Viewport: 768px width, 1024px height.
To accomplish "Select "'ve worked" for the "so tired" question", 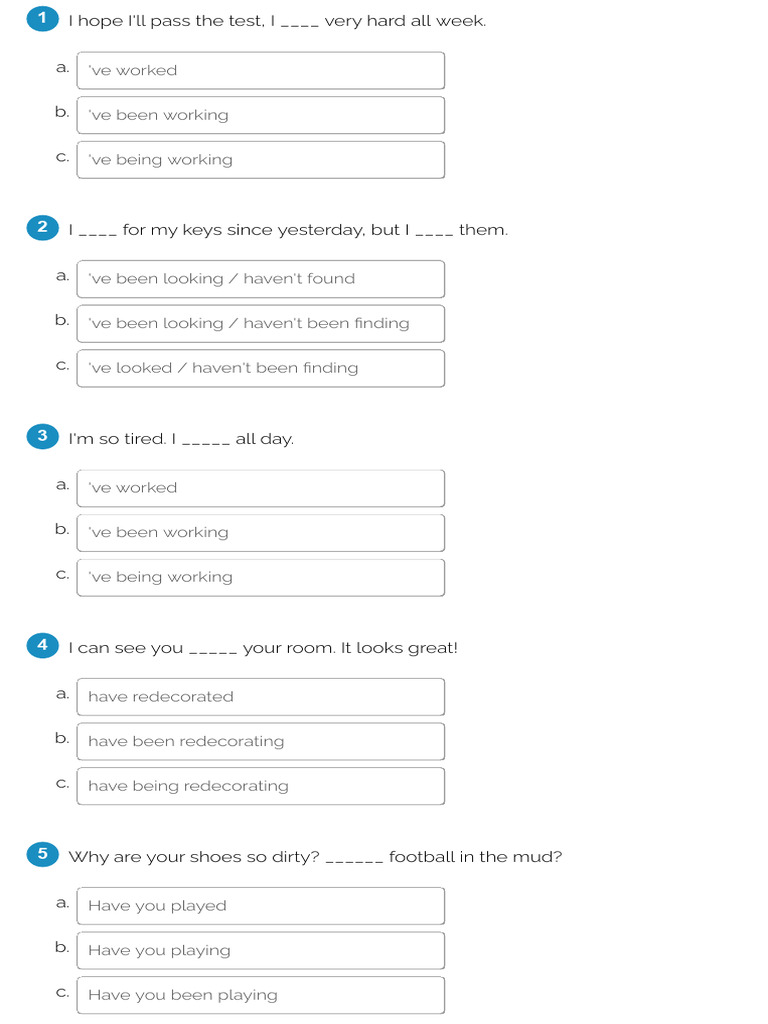I will [260, 488].
